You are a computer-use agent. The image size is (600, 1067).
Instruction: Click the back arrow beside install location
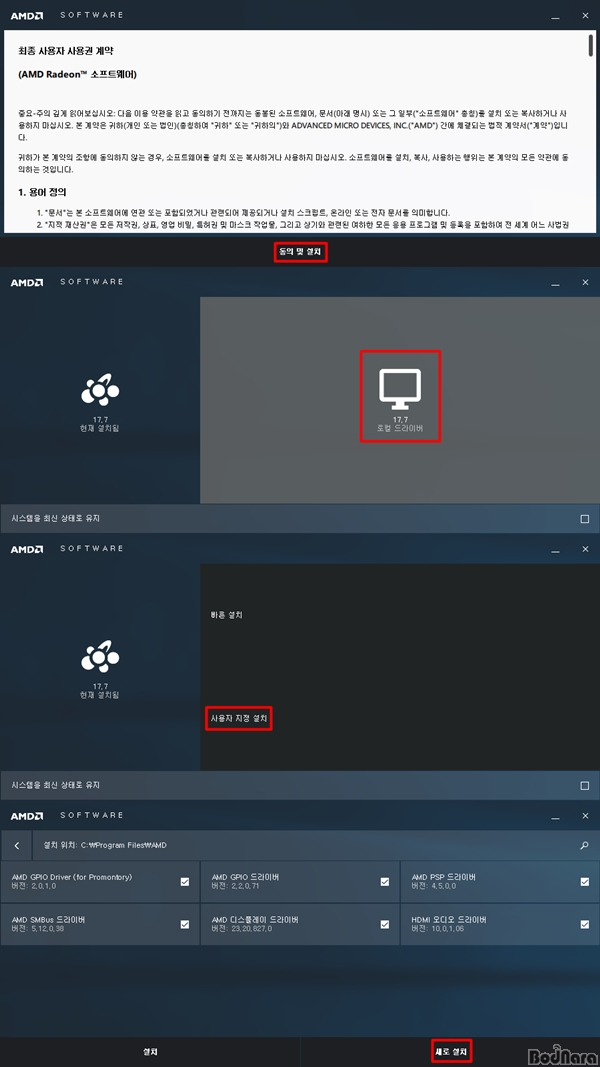tap(17, 845)
